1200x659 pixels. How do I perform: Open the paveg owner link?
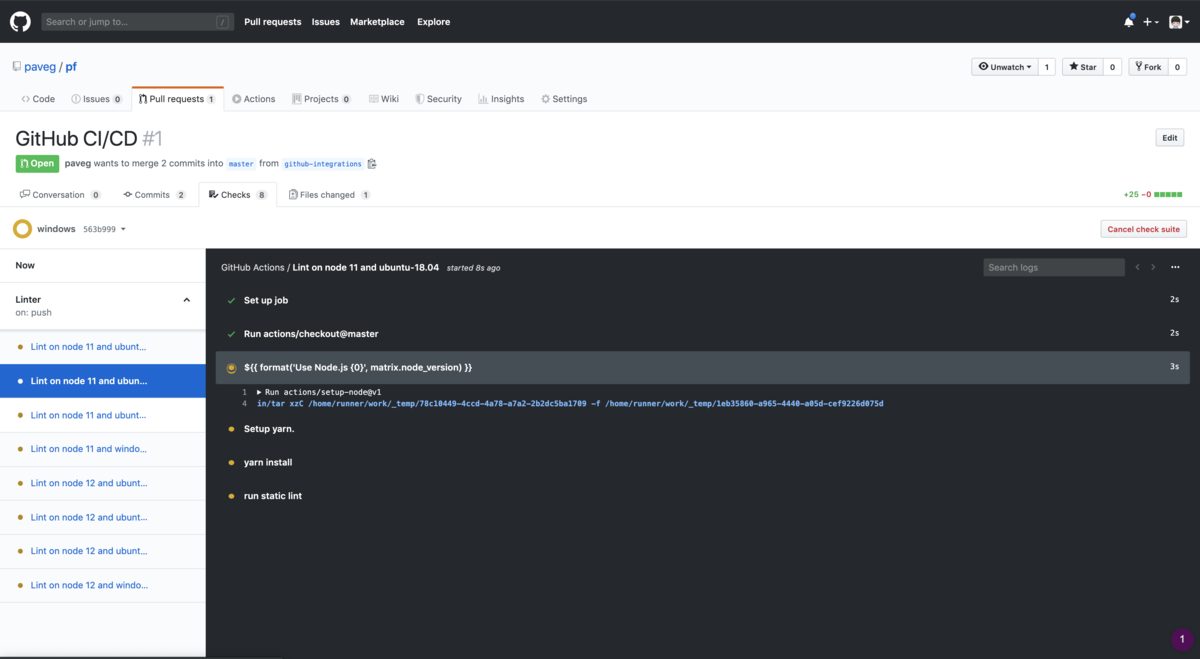point(40,67)
